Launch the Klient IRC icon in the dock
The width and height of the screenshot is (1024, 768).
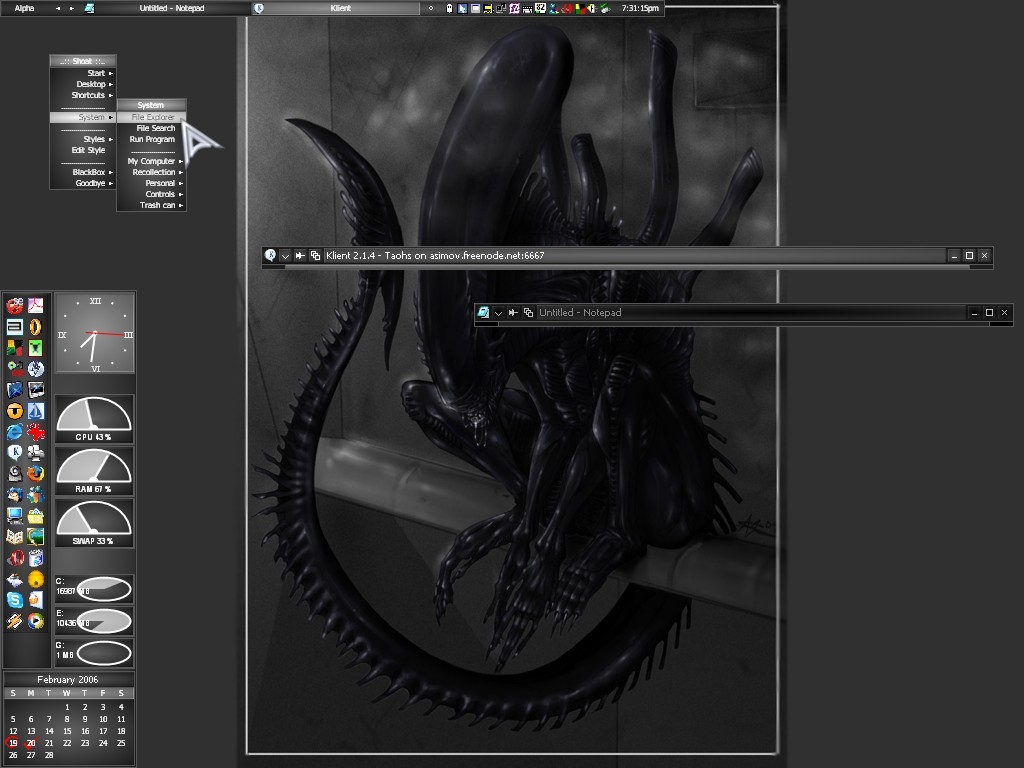[x=14, y=452]
